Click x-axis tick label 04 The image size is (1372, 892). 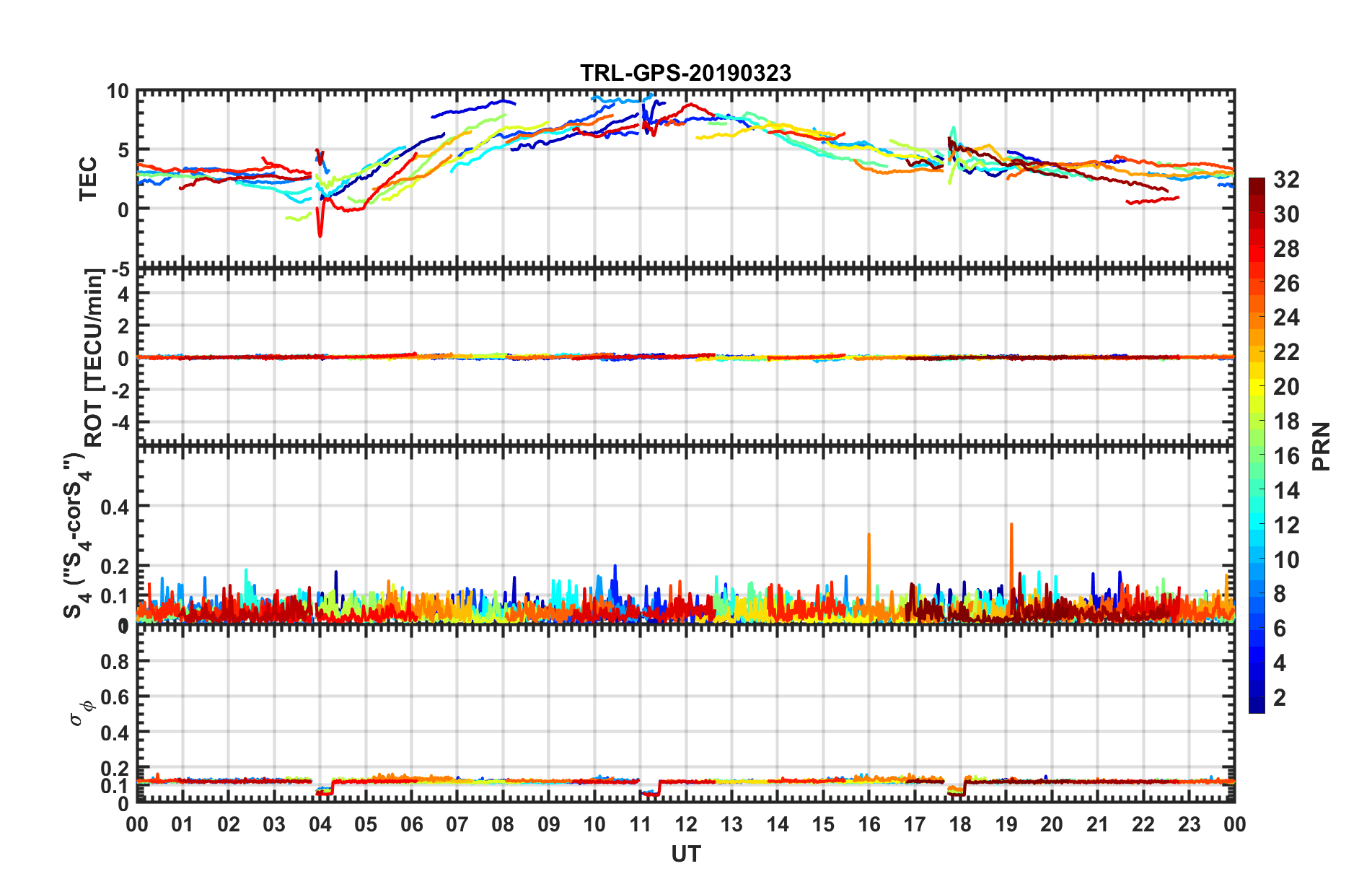click(x=320, y=824)
